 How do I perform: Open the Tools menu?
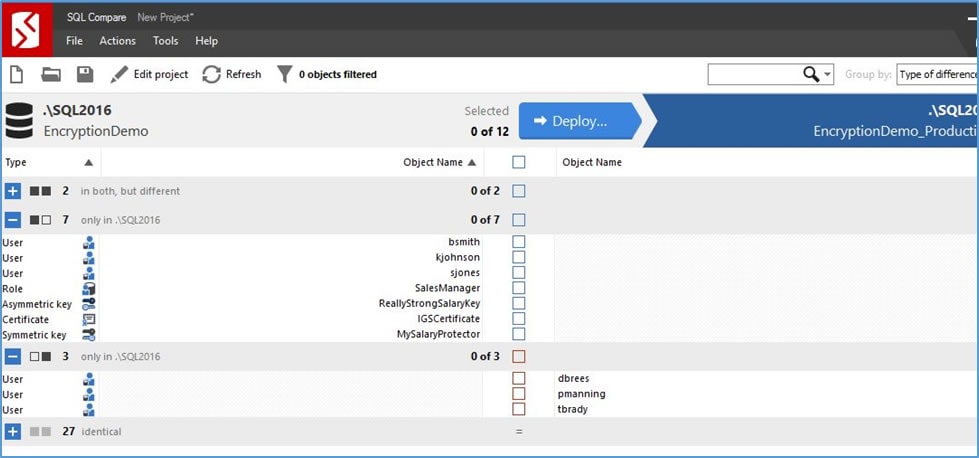[165, 41]
